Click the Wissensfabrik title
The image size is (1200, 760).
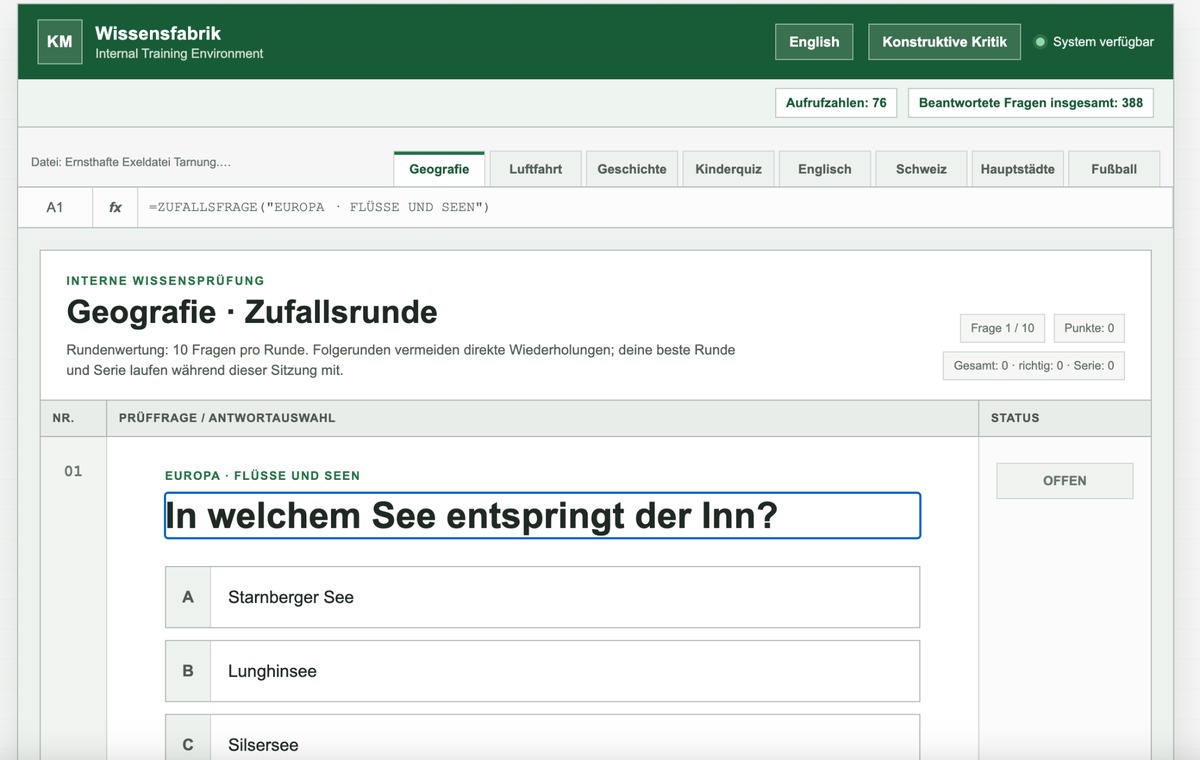click(x=158, y=33)
